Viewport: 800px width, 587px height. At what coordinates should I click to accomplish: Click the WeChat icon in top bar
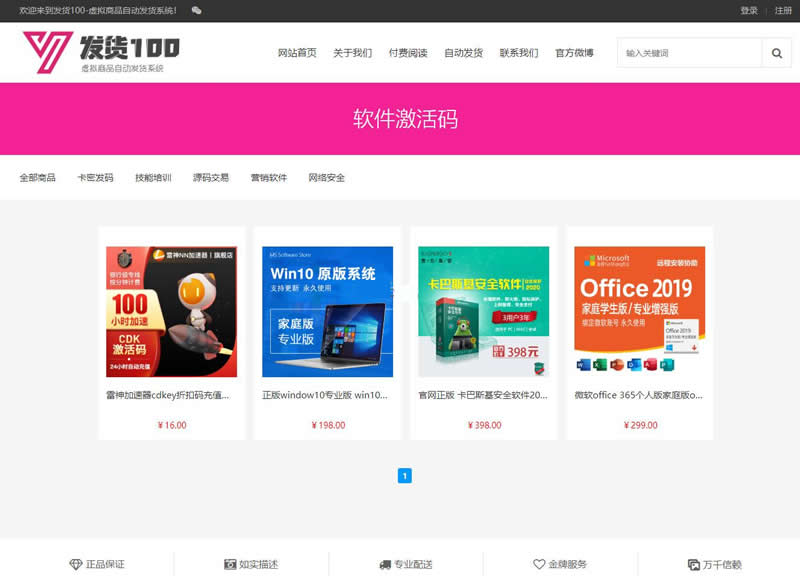click(196, 10)
